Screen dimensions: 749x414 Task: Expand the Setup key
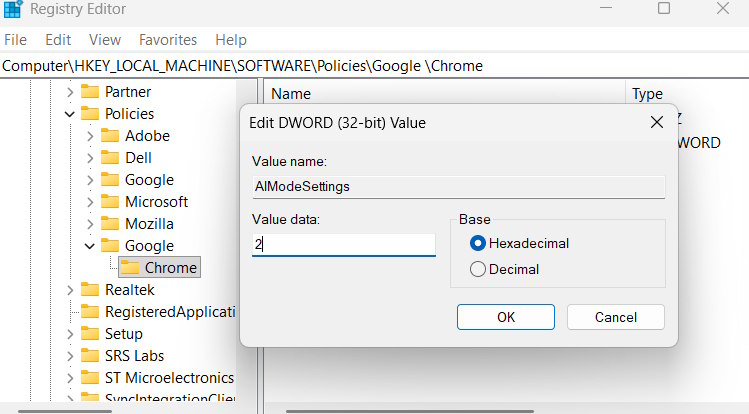pyautogui.click(x=70, y=334)
